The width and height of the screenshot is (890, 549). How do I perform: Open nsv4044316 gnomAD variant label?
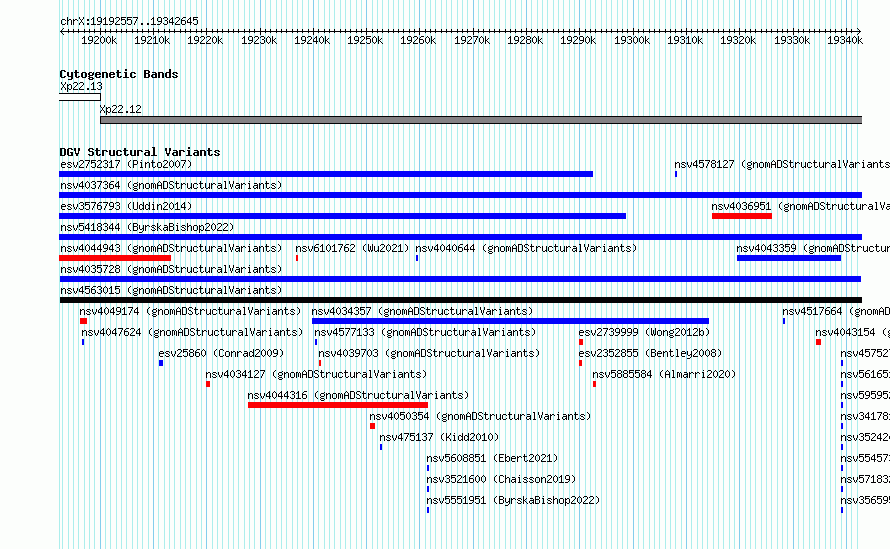coord(358,395)
